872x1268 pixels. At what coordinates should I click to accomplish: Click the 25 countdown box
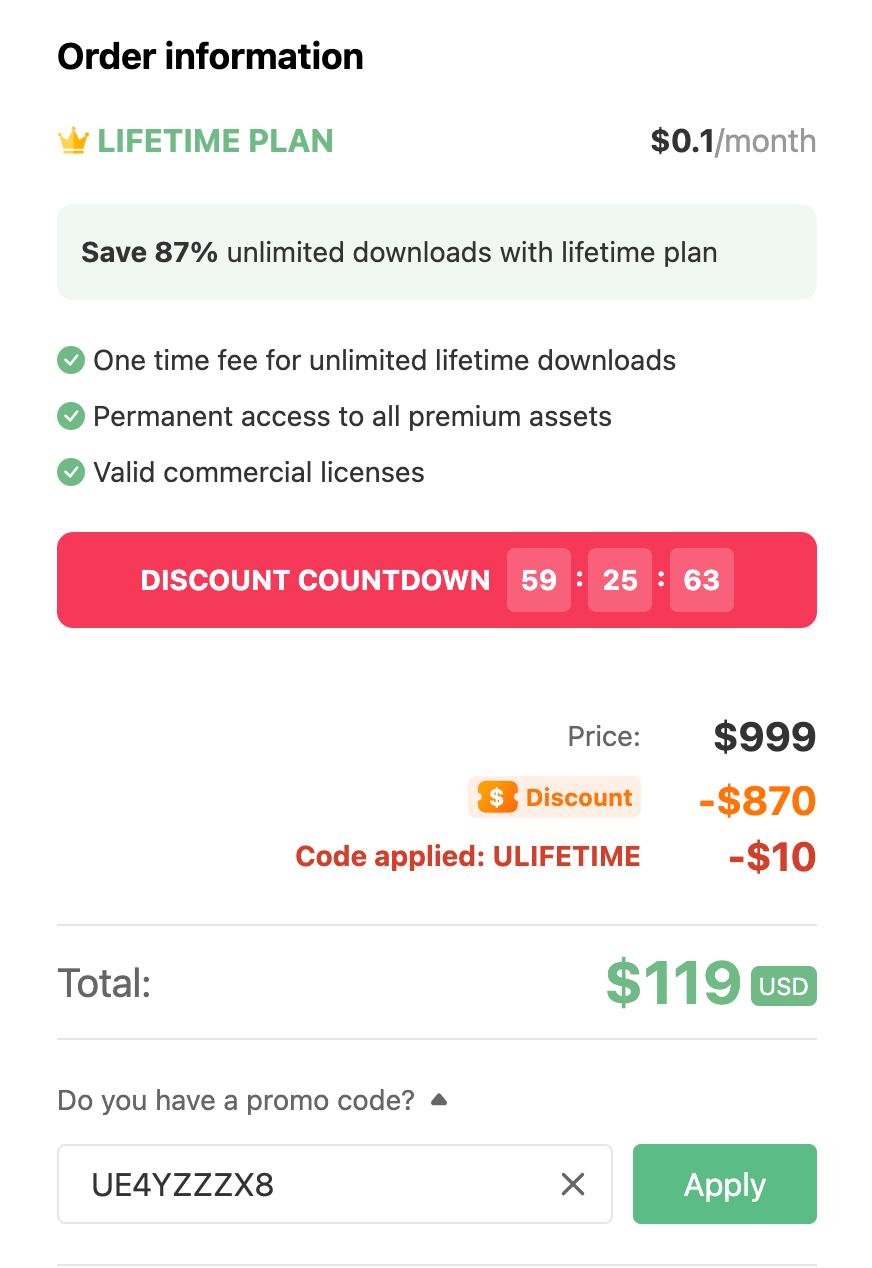tap(620, 580)
